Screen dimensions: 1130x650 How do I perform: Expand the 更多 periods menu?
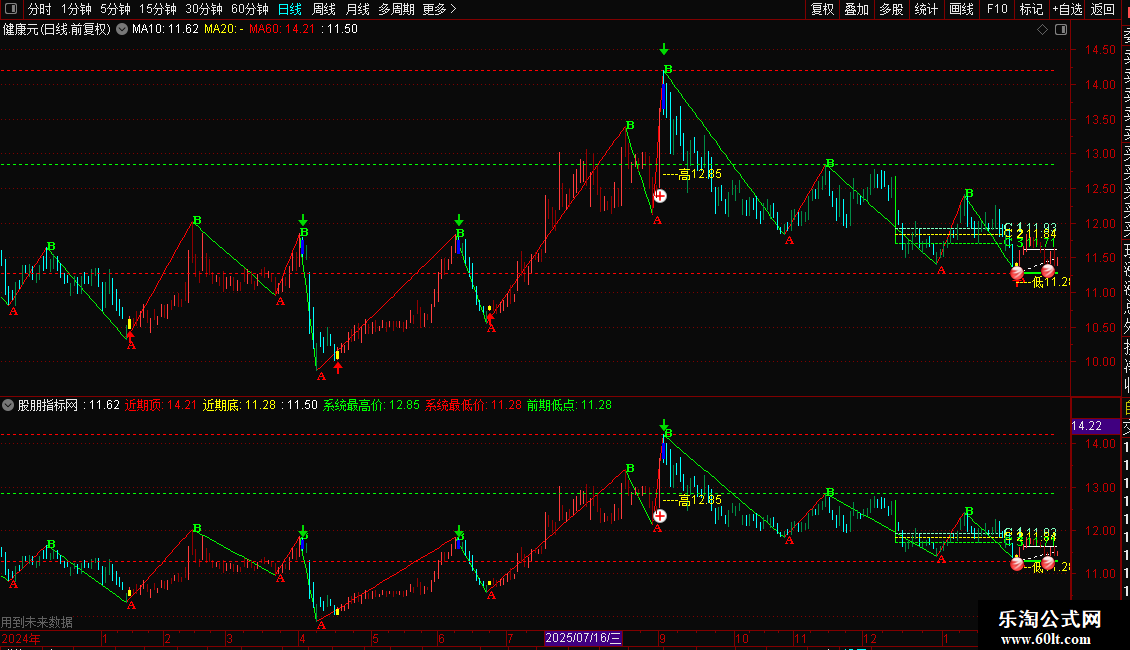(x=440, y=9)
